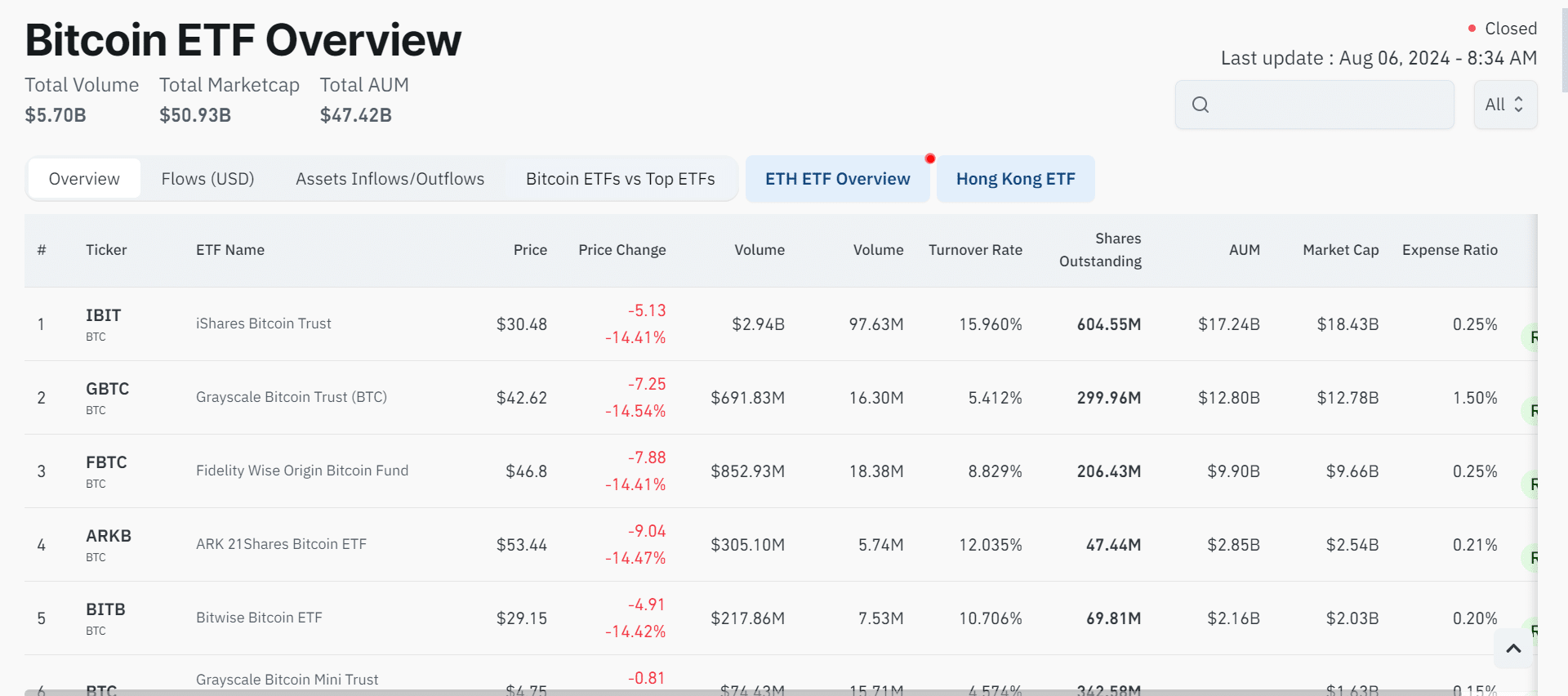The image size is (1568, 696).
Task: Open the FBTC ticker link
Action: pos(106,462)
